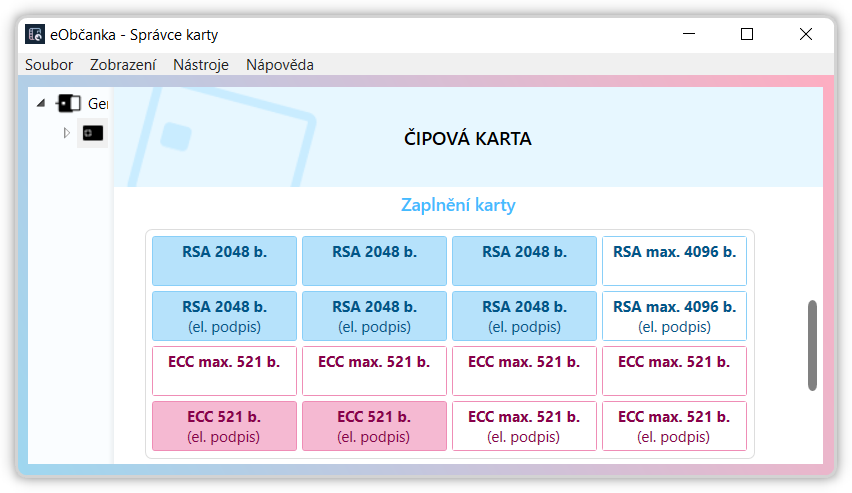Select the black chip card icon in tree

click(x=93, y=132)
